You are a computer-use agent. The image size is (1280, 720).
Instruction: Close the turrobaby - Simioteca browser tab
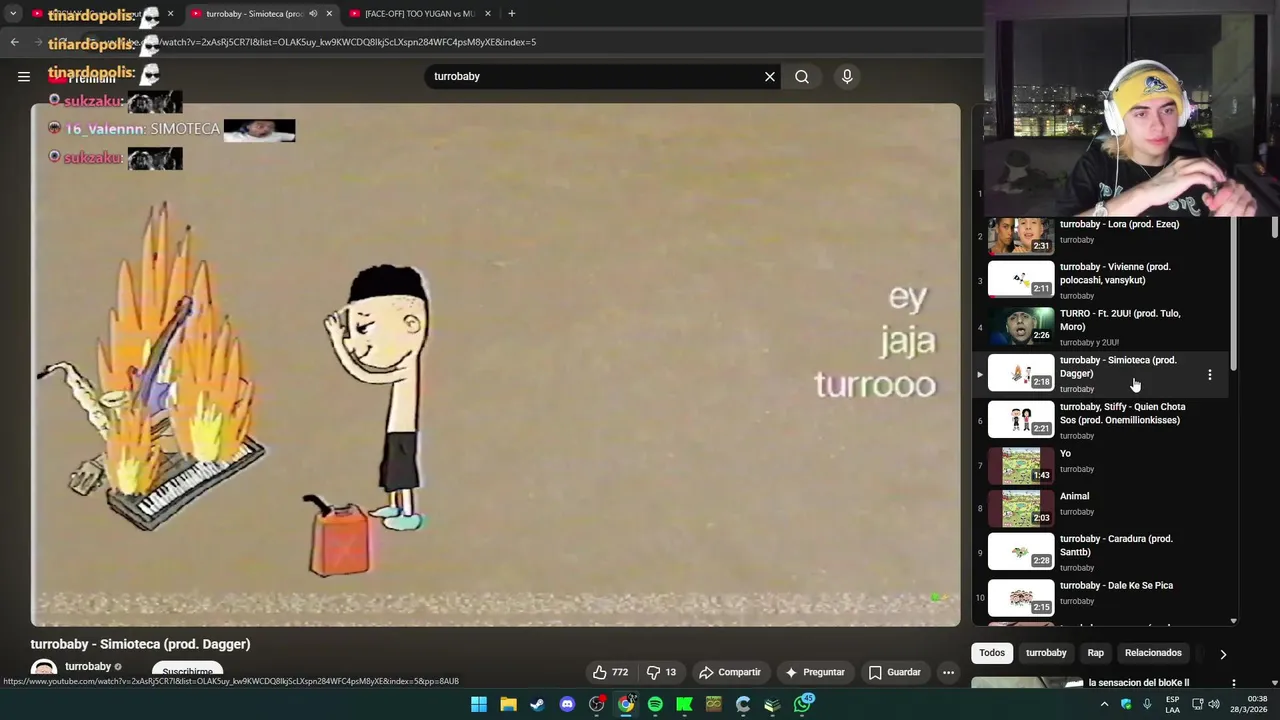click(329, 14)
